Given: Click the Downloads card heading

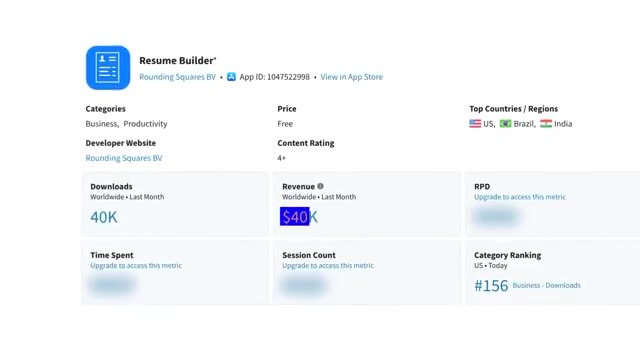Looking at the screenshot, I should pos(111,187).
